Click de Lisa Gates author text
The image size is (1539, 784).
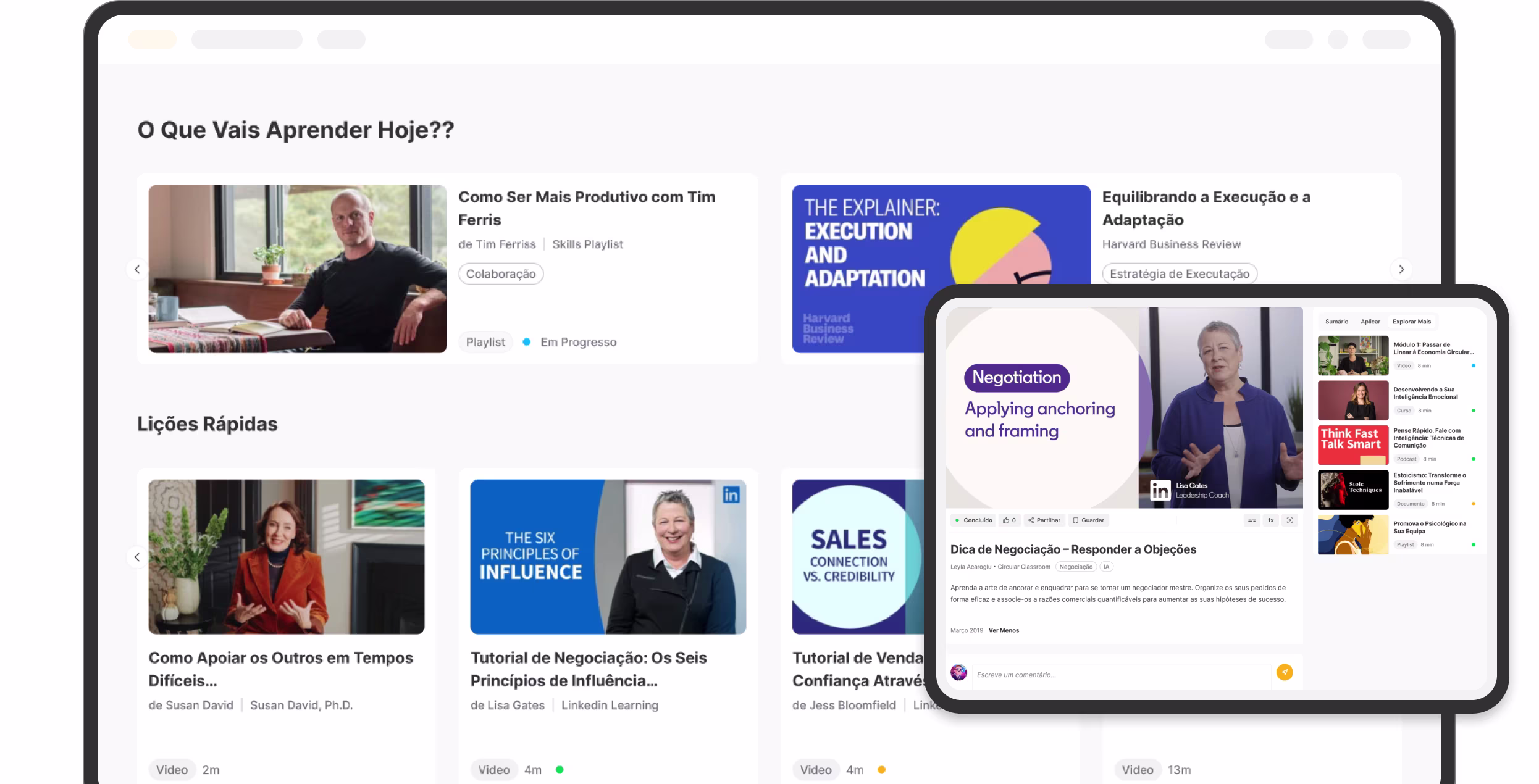pyautogui.click(x=508, y=705)
